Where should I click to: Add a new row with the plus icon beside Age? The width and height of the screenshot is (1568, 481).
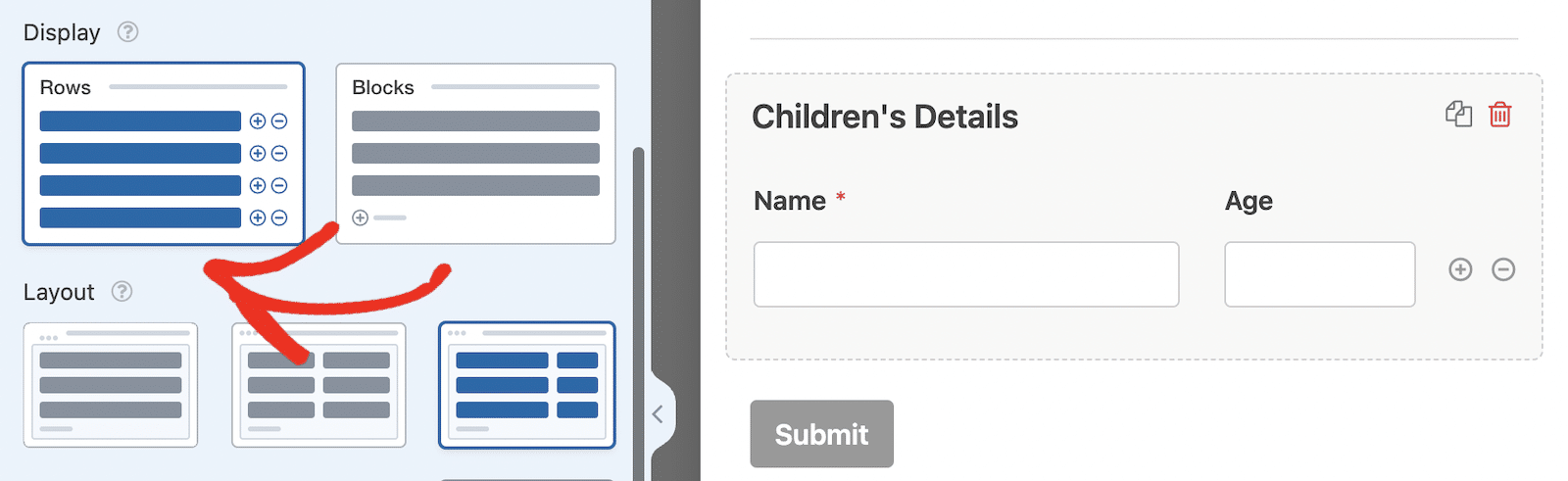point(1460,269)
